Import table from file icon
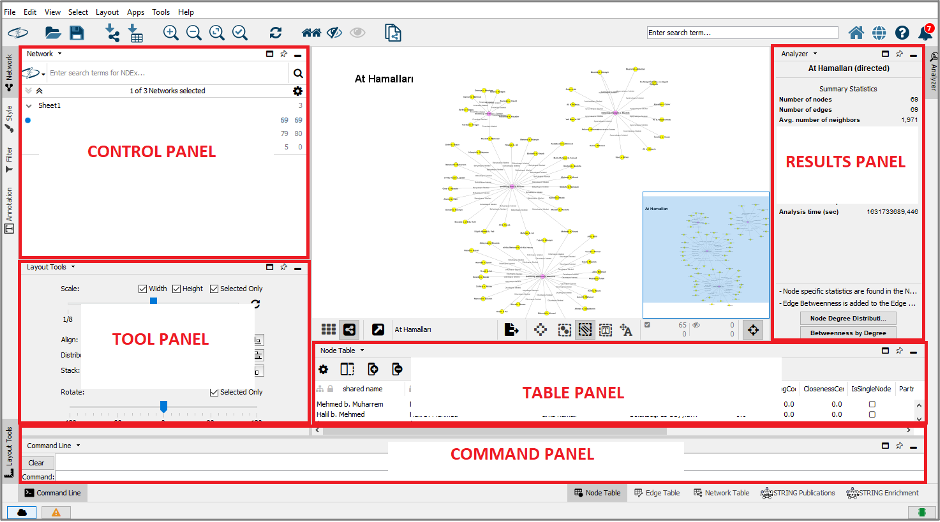Screen dimensions: 940x522 pos(135,33)
